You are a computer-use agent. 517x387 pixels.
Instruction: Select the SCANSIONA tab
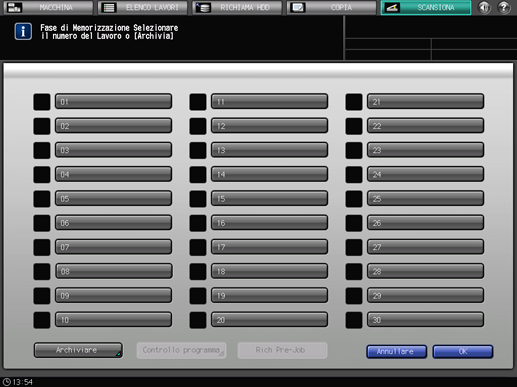point(426,7)
